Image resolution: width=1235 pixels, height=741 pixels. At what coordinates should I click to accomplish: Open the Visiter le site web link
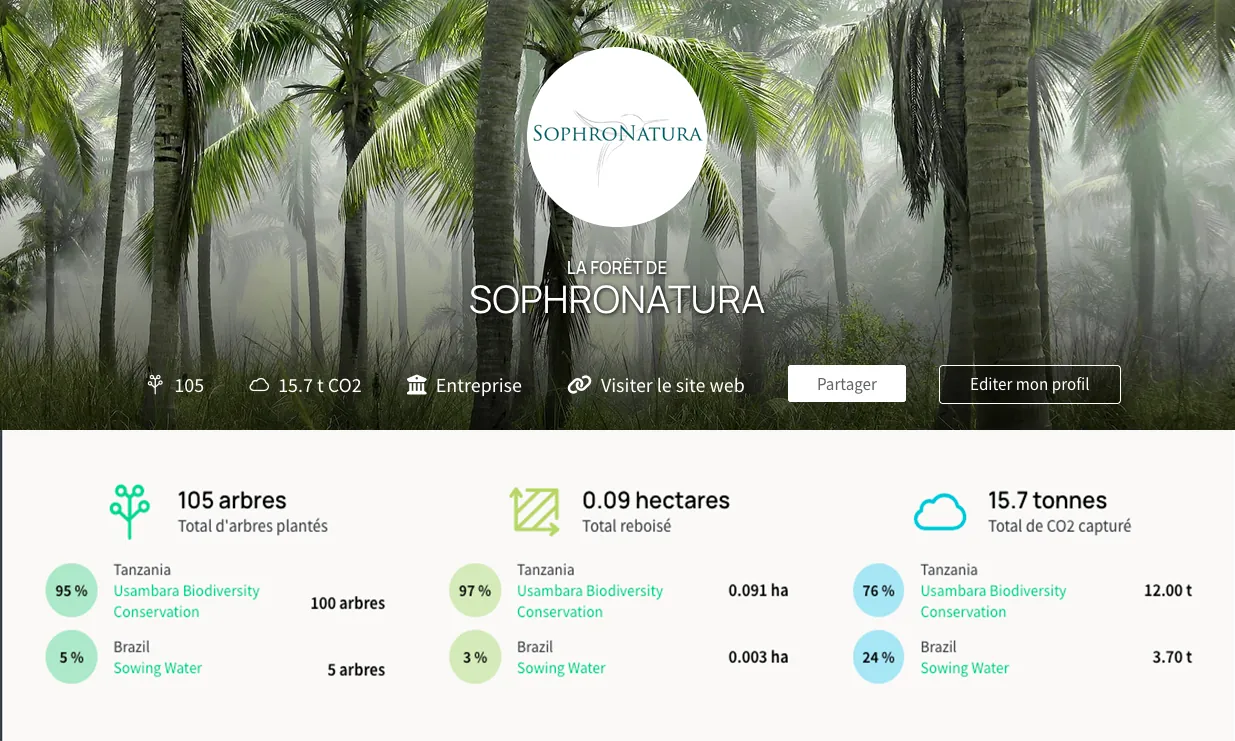click(672, 385)
